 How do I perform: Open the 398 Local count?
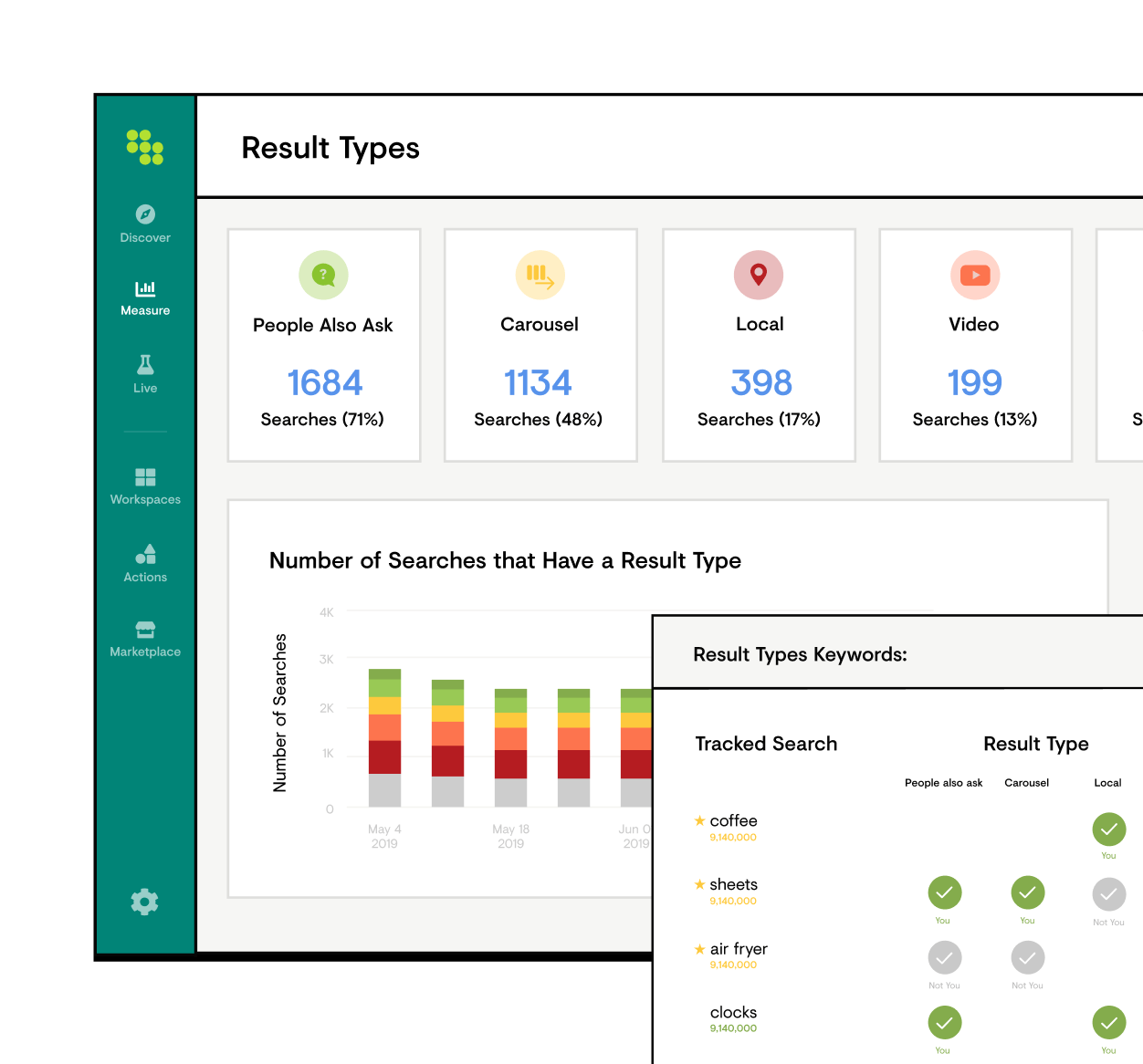coord(760,383)
